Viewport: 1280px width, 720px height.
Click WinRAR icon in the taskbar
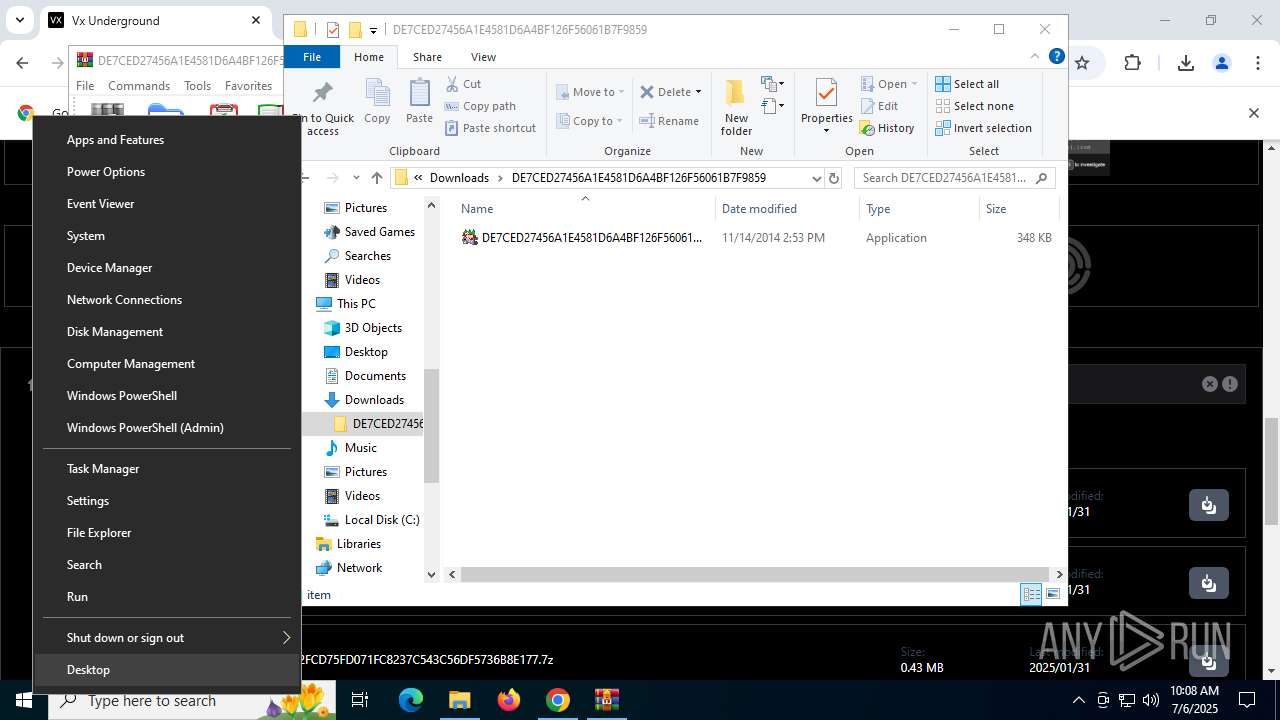tap(607, 700)
